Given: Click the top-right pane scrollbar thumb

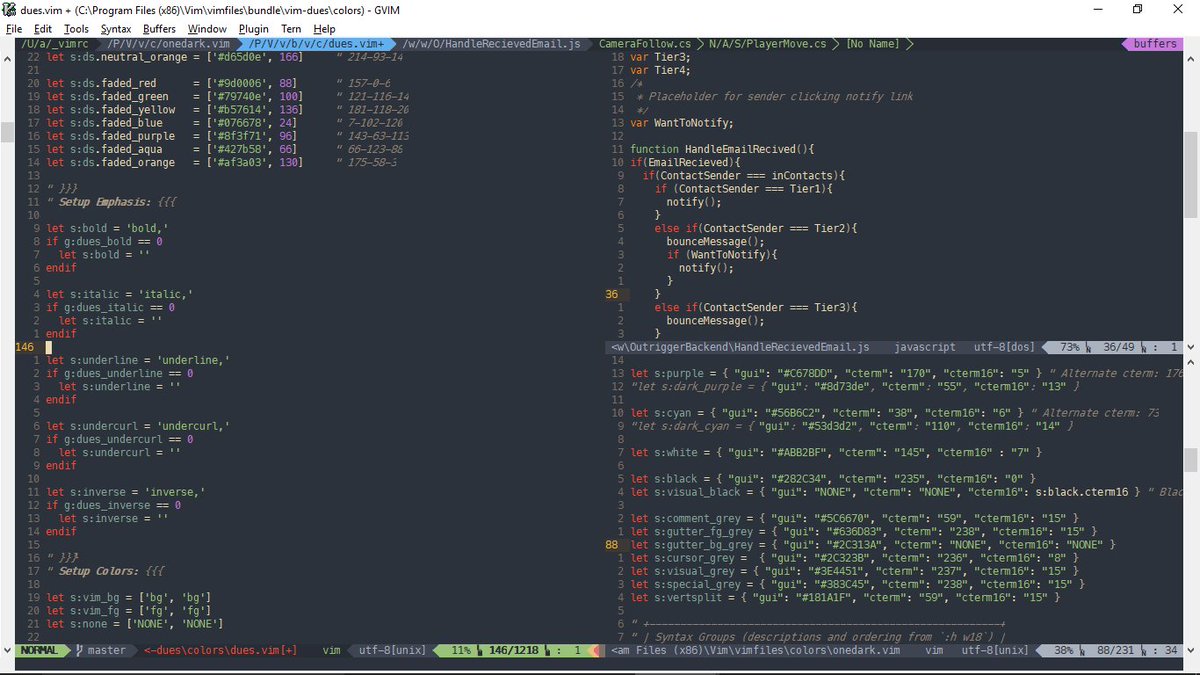Looking at the screenshot, I should (x=1192, y=174).
